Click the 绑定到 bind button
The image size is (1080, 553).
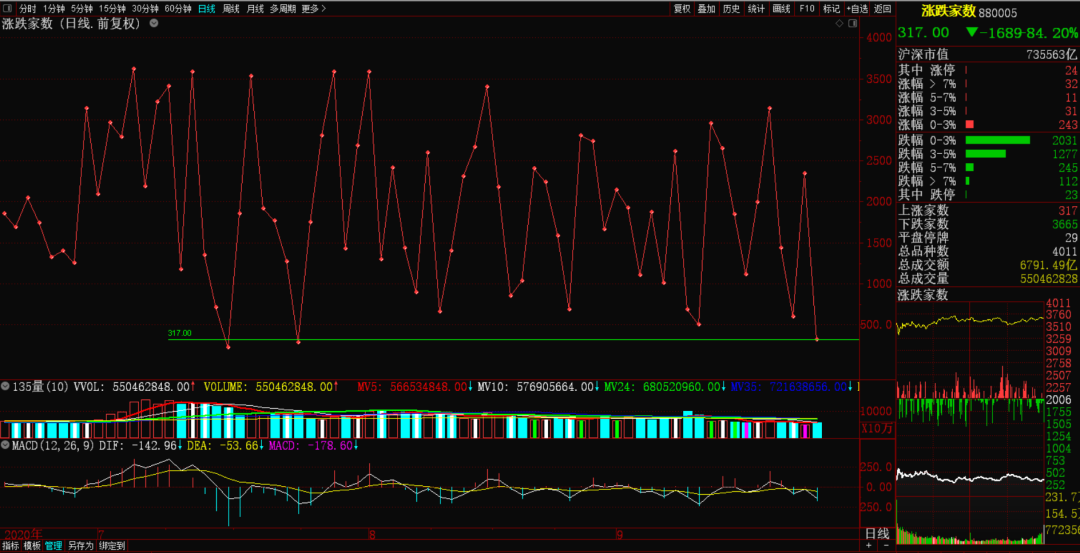tap(111, 545)
